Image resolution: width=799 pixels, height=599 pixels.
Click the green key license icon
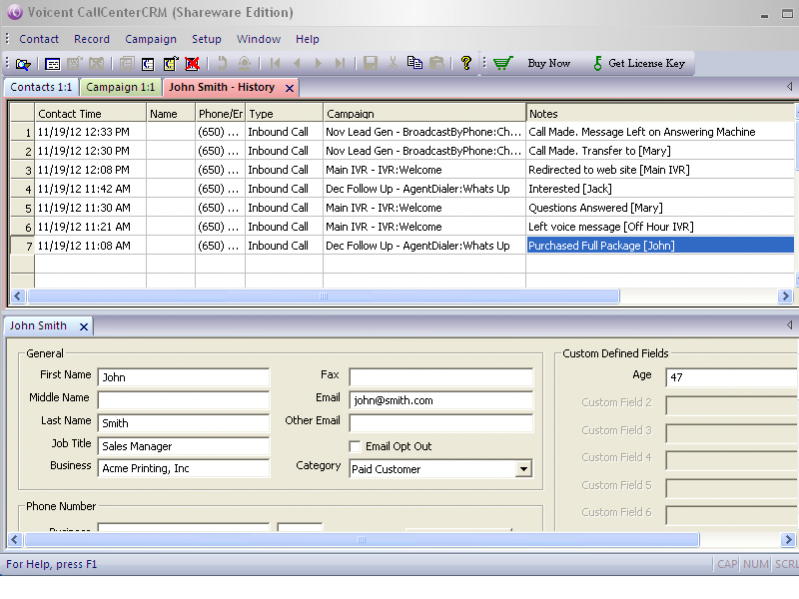tap(597, 64)
